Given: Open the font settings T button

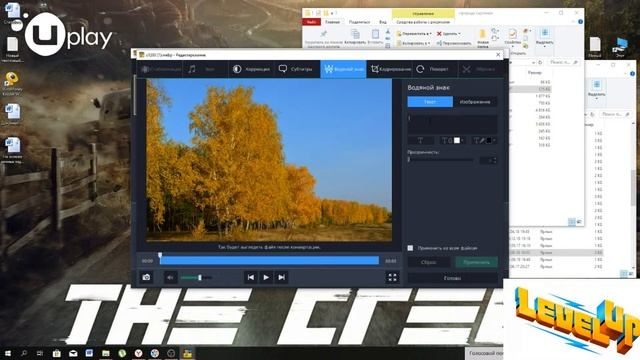Looking at the screenshot, I should pyautogui.click(x=420, y=140).
